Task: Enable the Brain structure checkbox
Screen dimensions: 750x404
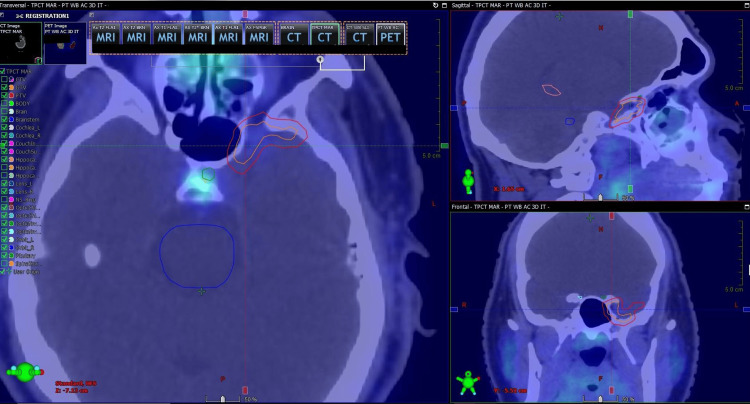Action: click(x=4, y=111)
